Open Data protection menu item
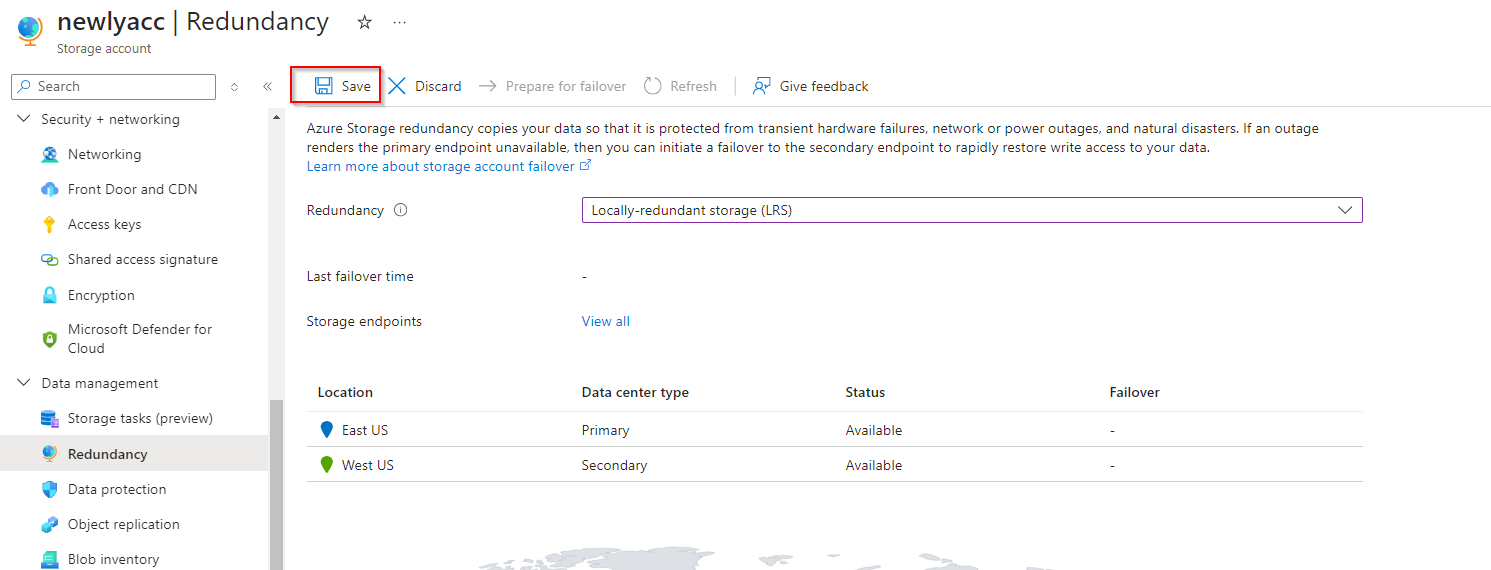Viewport: 1491px width, 570px height. [116, 490]
